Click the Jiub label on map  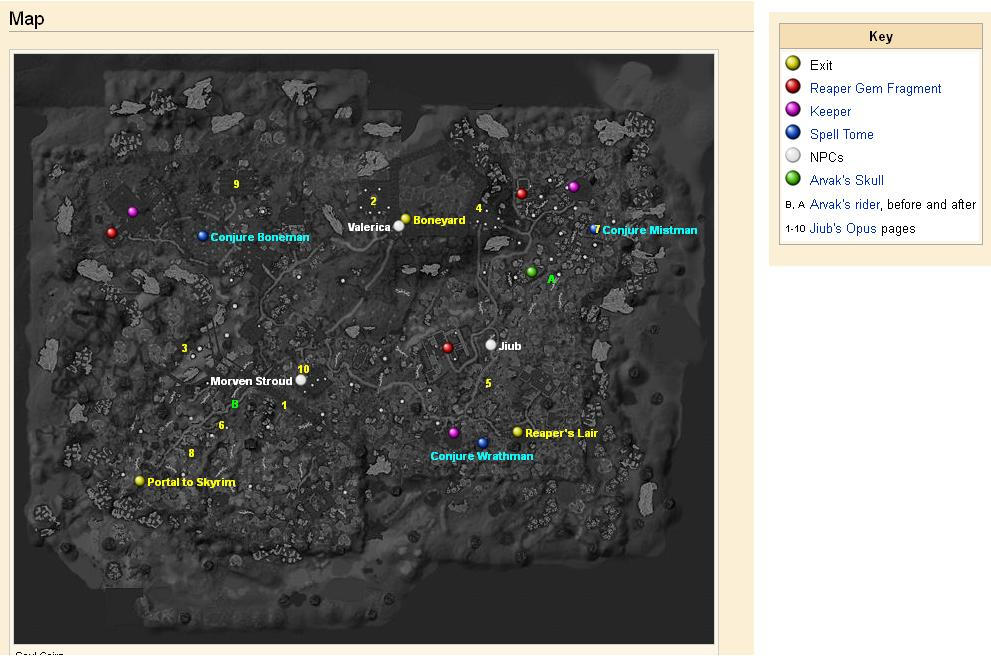(509, 346)
